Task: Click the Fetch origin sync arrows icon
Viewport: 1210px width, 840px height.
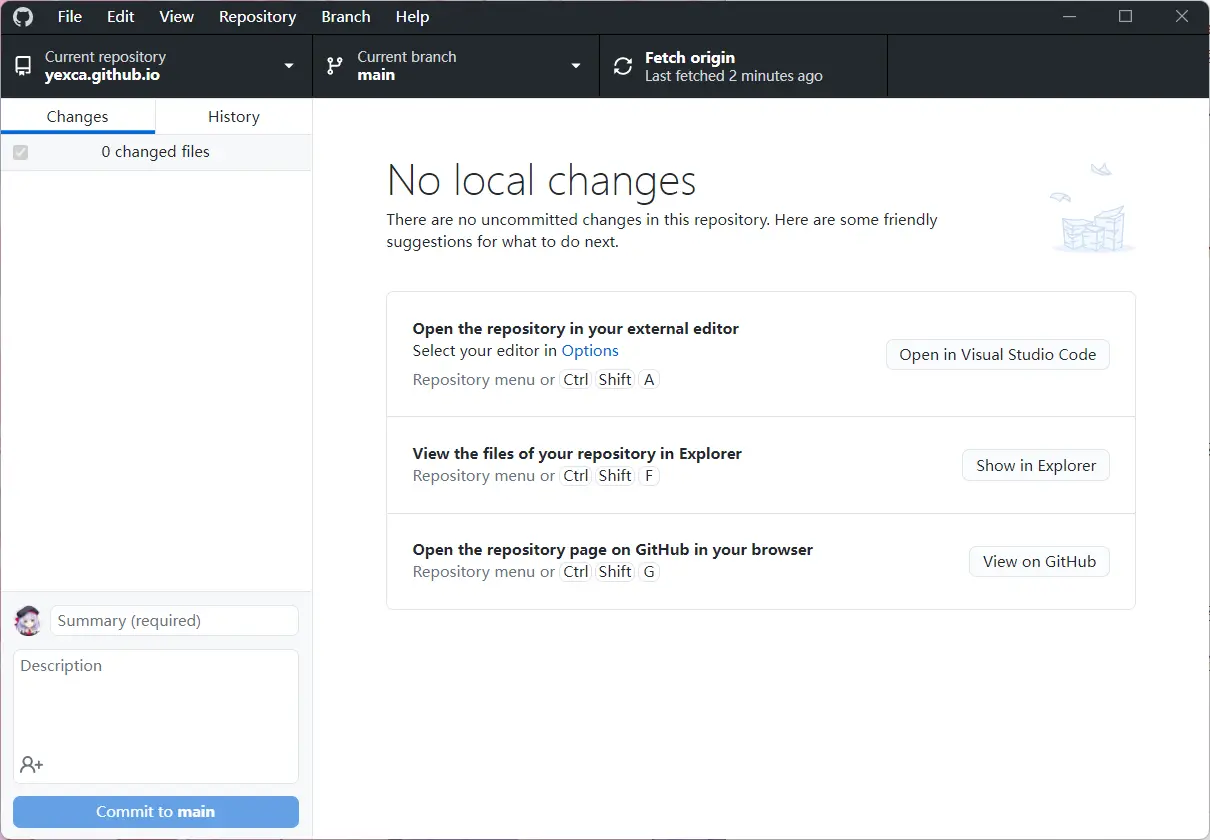Action: click(x=622, y=65)
